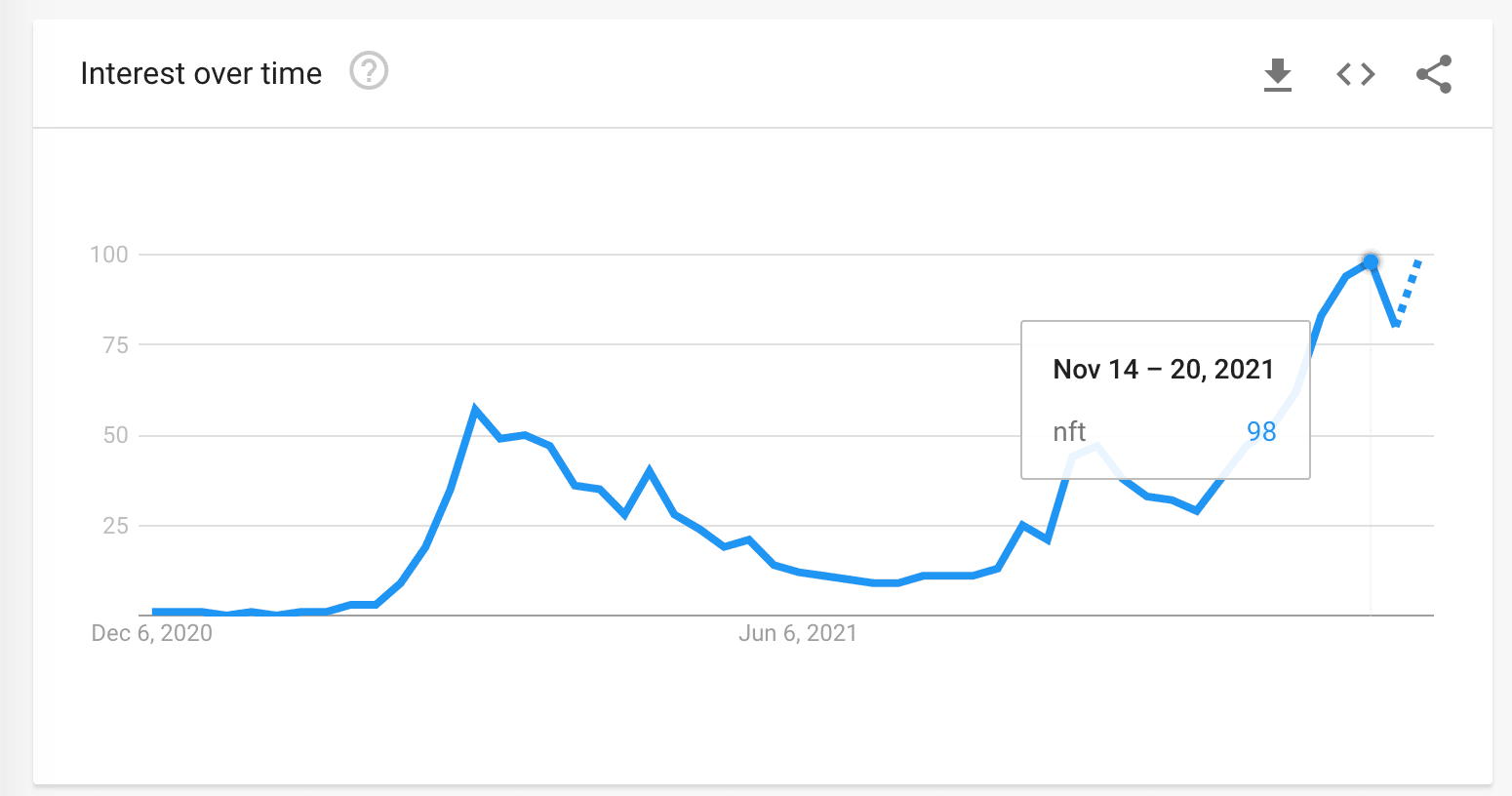Click the nft term in tooltip

point(1069,431)
